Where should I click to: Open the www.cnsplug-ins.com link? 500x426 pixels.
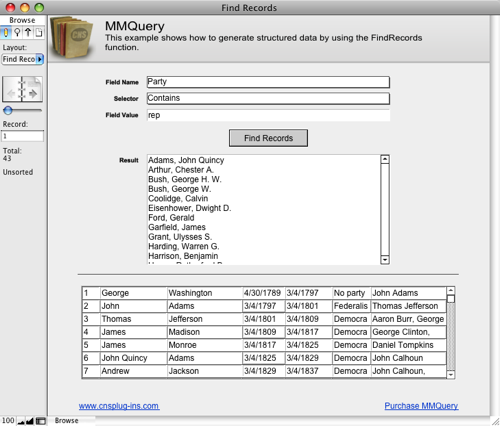119,406
